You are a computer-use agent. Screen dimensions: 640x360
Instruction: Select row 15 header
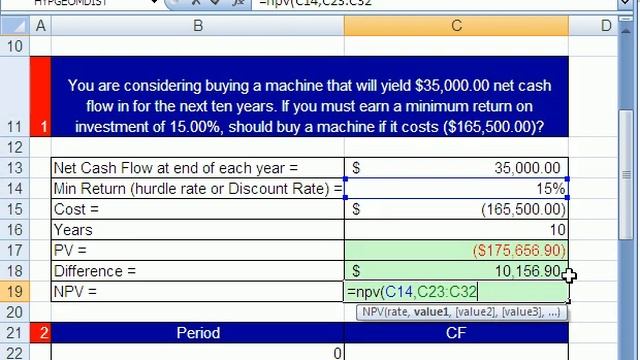[x=15, y=209]
